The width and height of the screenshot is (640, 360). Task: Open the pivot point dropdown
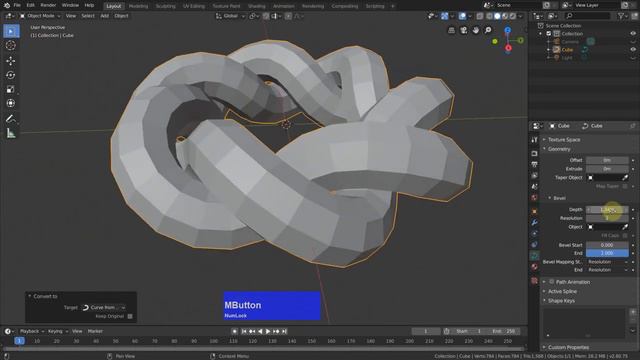[254, 16]
